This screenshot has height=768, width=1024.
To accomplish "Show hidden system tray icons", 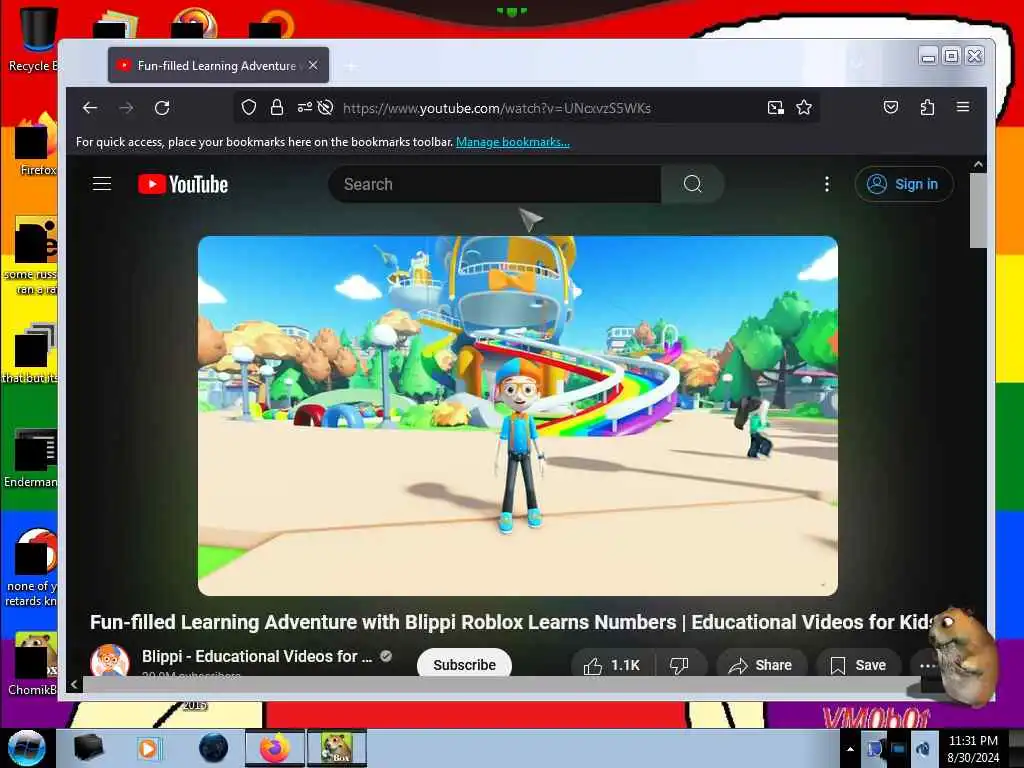I will [x=850, y=749].
